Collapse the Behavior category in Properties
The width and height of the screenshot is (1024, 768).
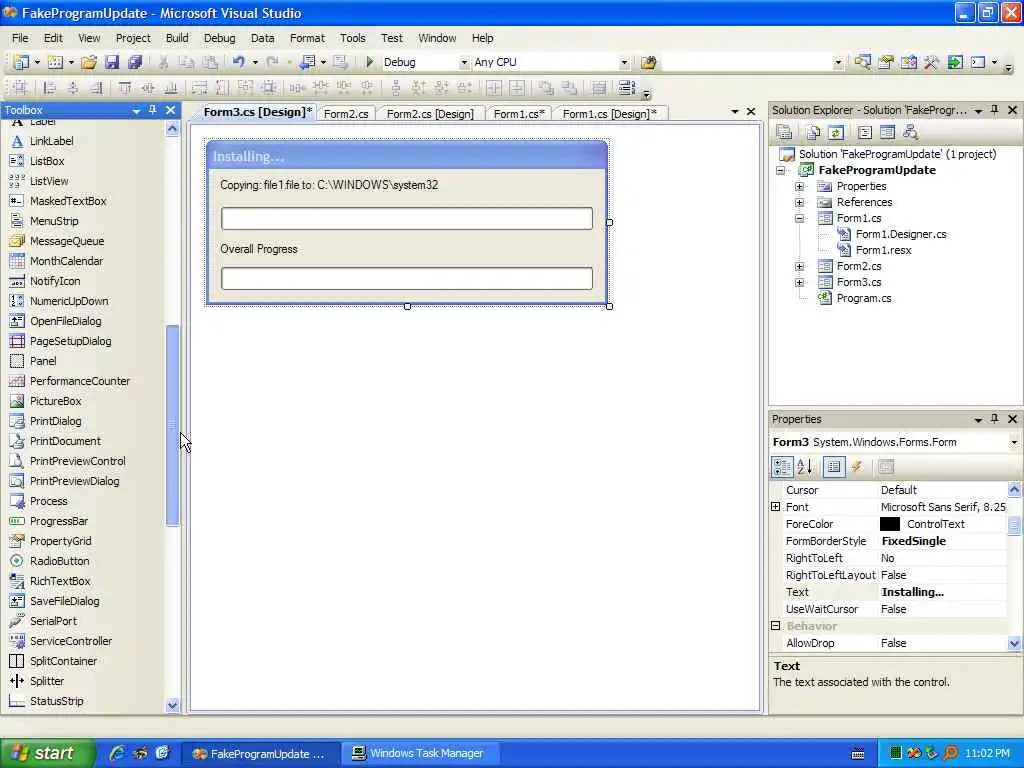(776, 626)
